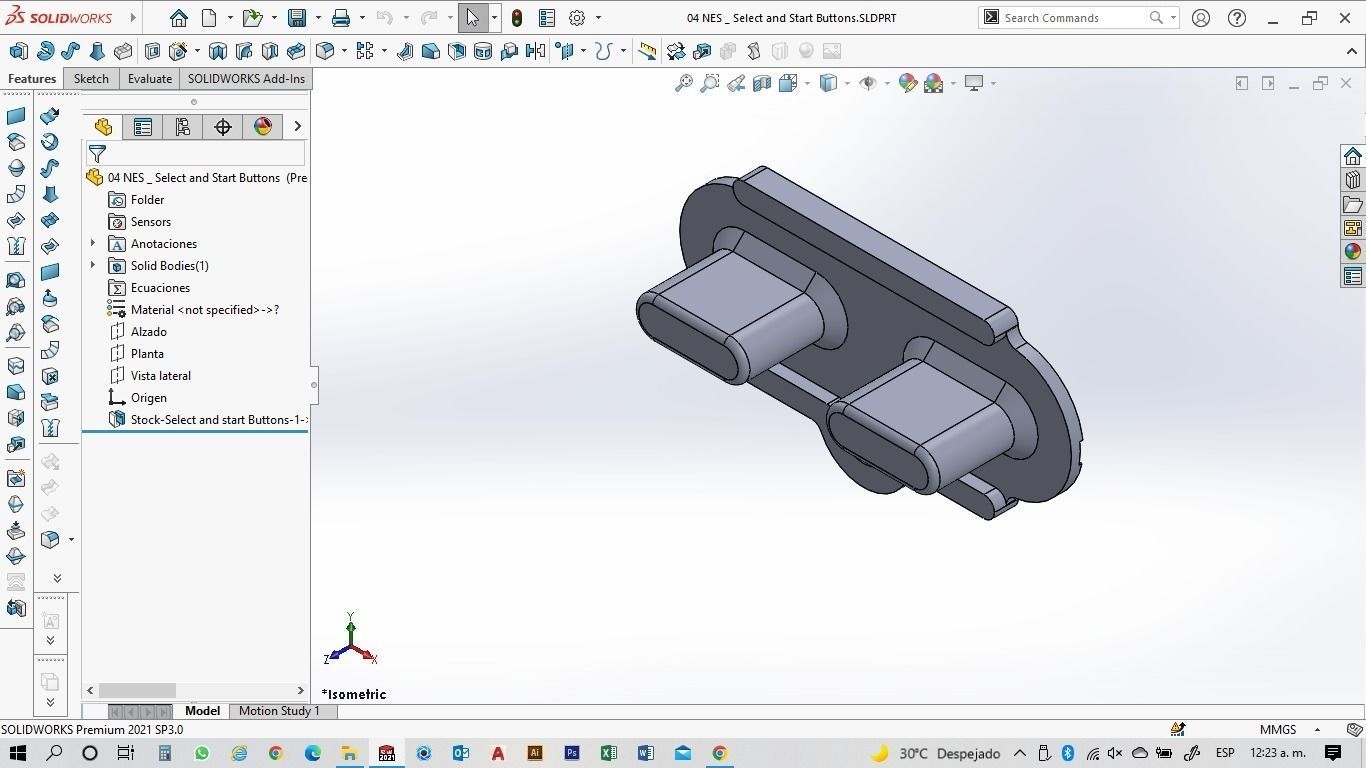Create a new document with the New icon

(209, 18)
